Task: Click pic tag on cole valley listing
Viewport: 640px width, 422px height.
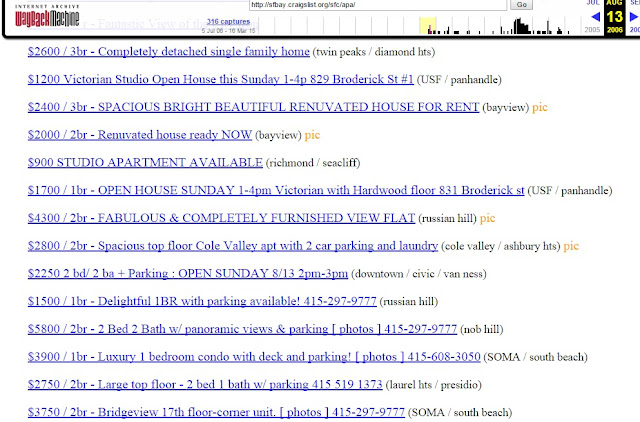Action: click(x=571, y=246)
